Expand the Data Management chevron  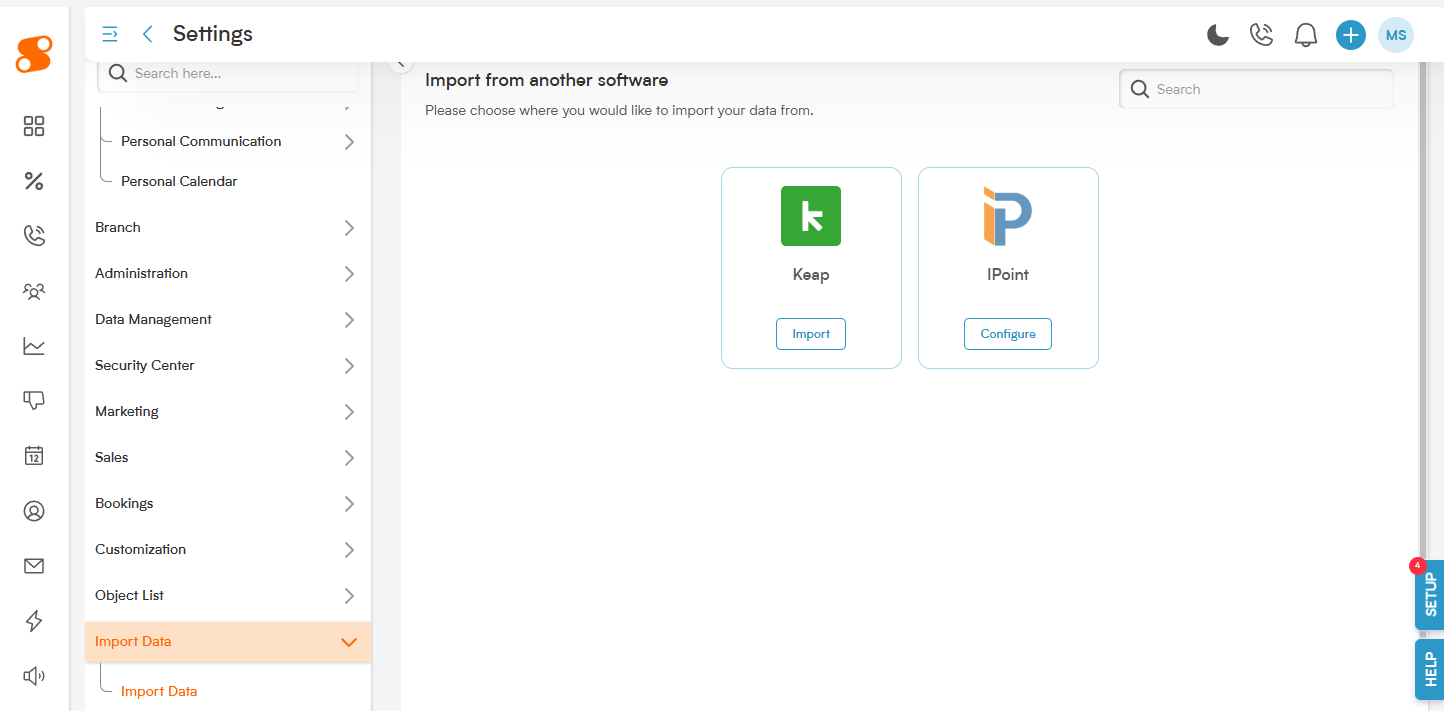coord(349,320)
